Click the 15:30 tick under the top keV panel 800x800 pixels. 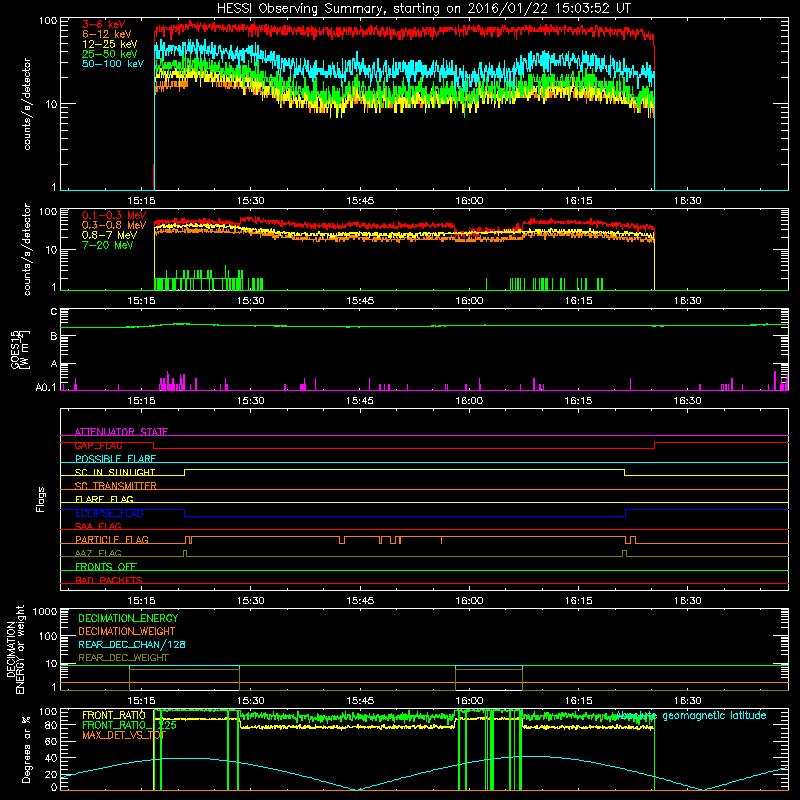click(x=251, y=201)
